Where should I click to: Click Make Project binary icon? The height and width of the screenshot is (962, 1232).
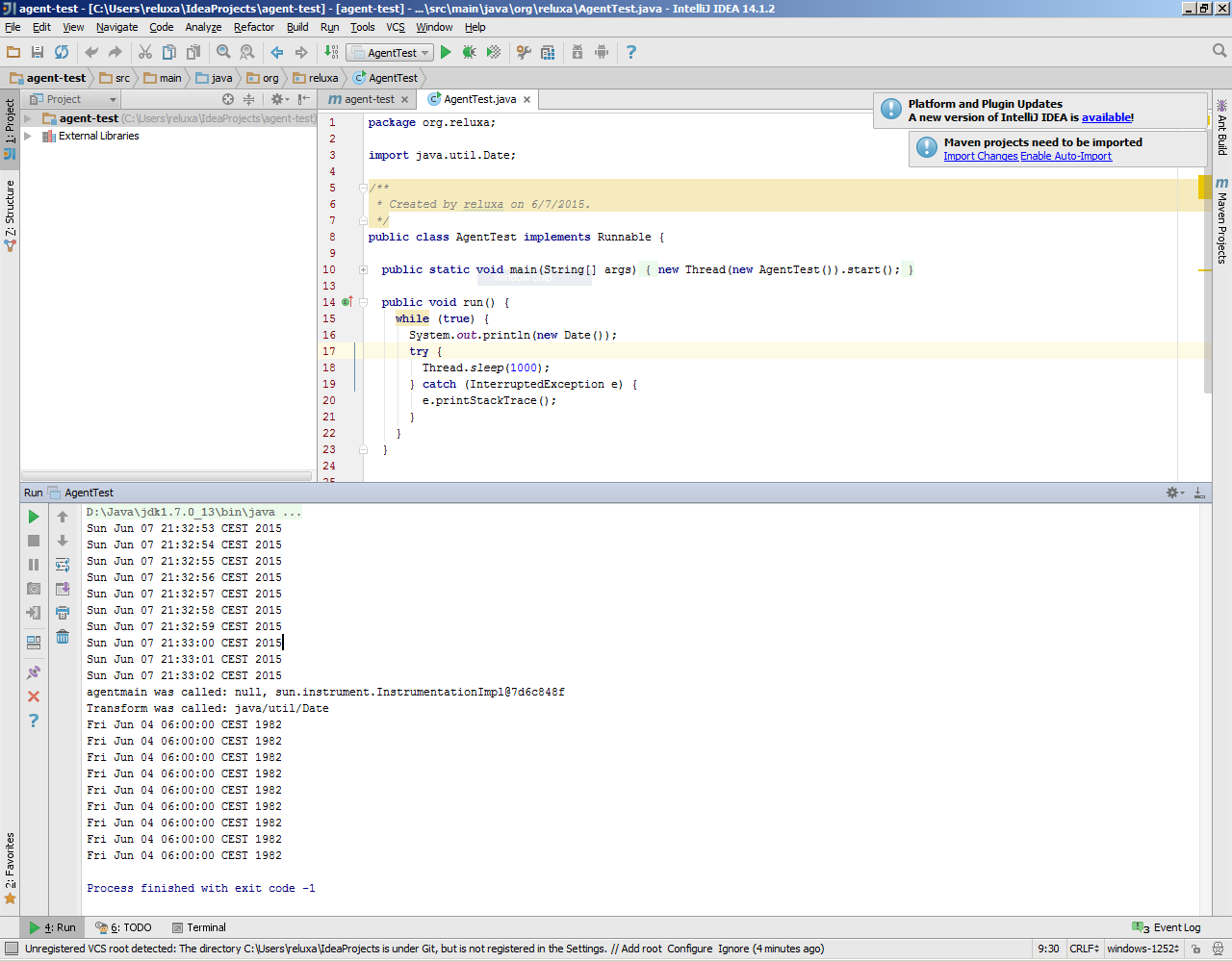[x=331, y=52]
